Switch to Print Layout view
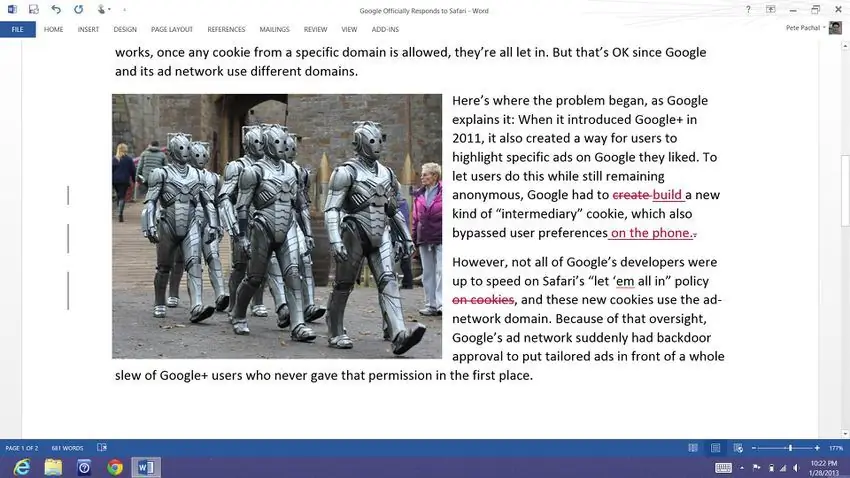Screen dimensions: 850x478 tap(716, 448)
